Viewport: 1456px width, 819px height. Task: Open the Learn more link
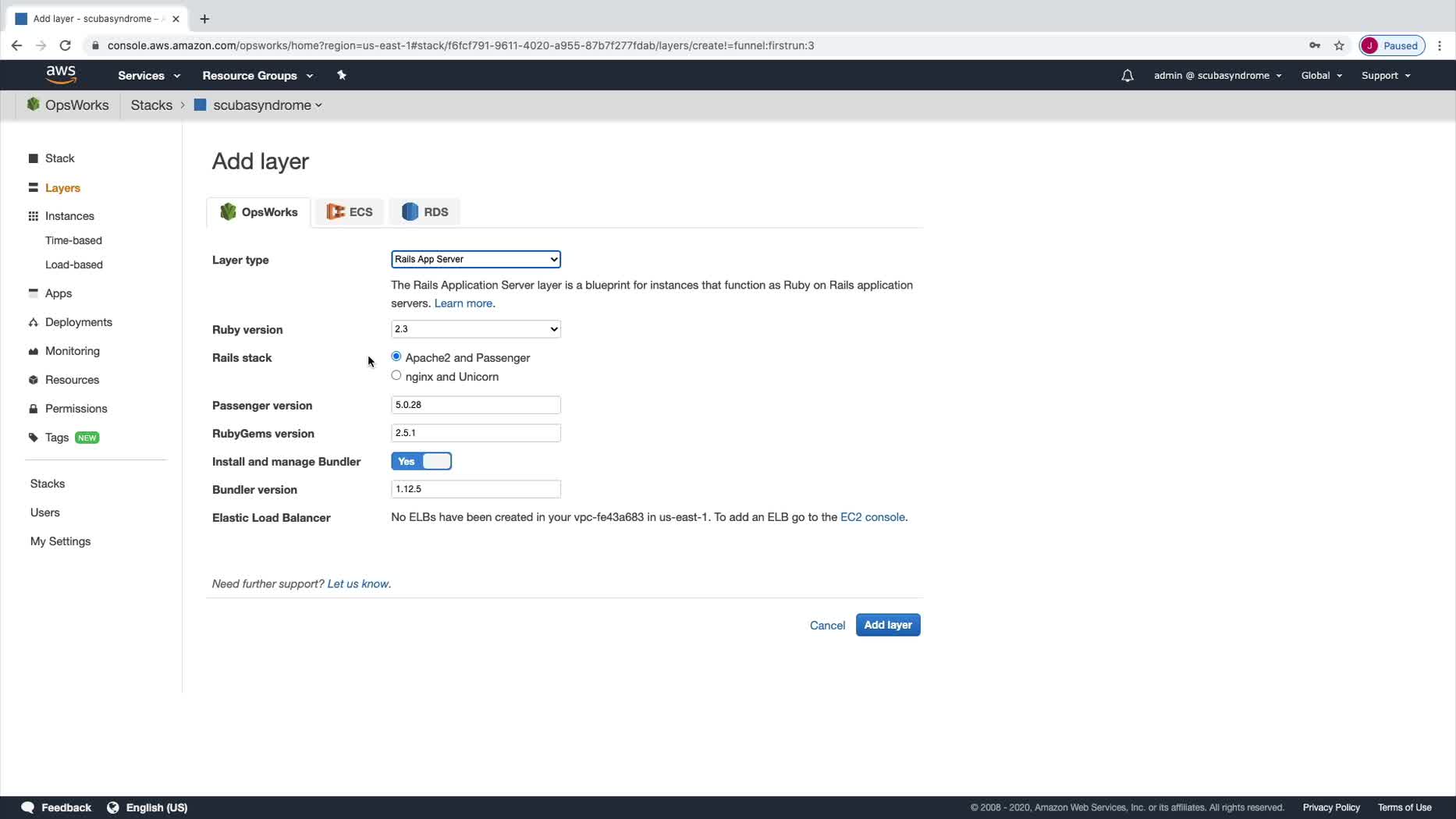[463, 303]
